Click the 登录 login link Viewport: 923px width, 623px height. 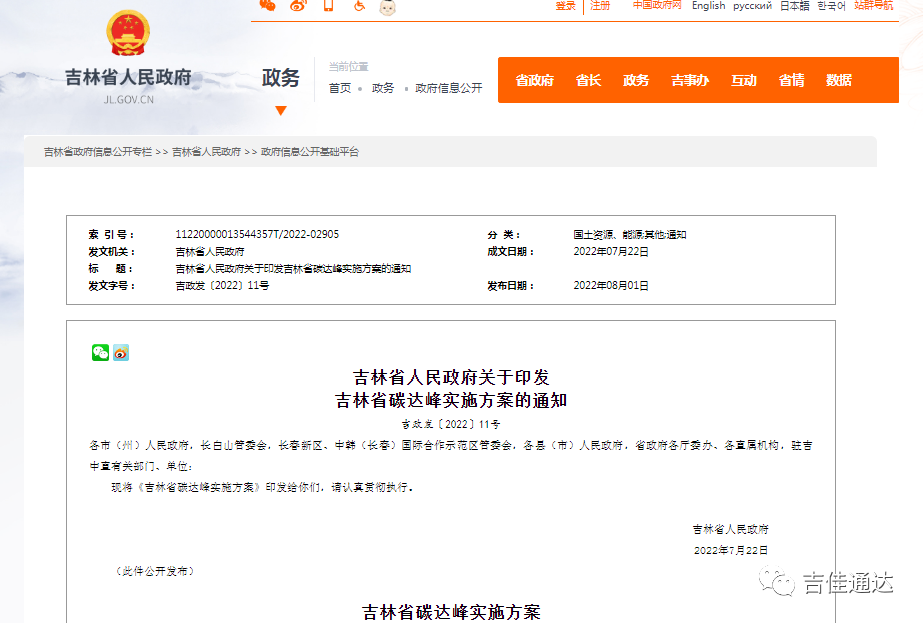pyautogui.click(x=565, y=6)
